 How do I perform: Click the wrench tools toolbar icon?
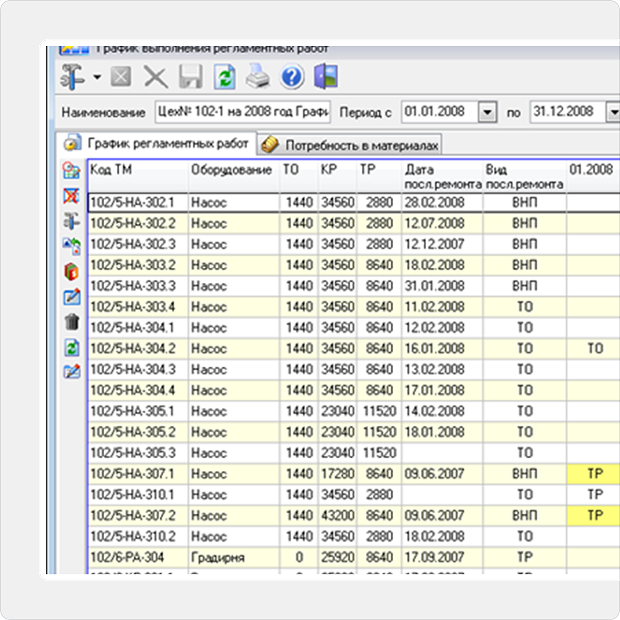[x=72, y=77]
